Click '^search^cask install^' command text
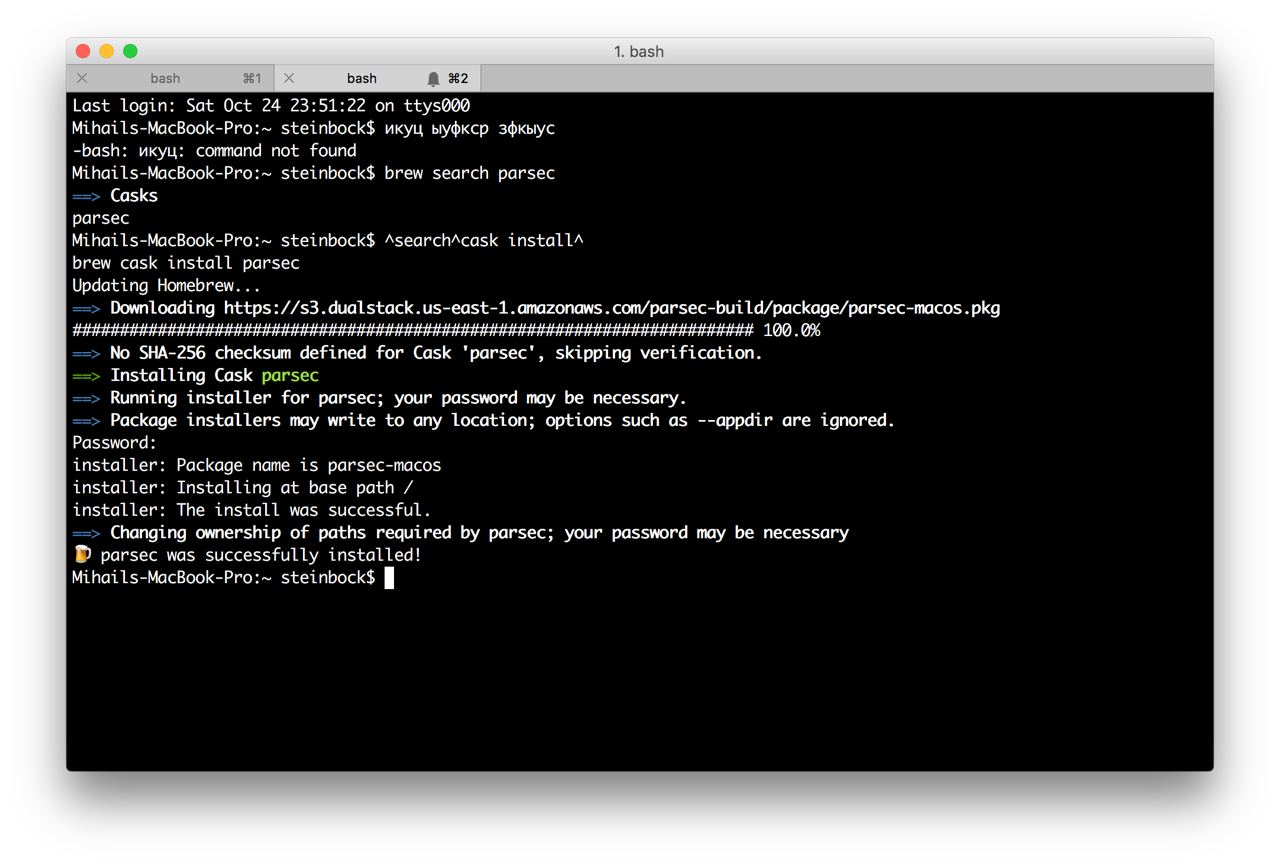The image size is (1280, 866). [x=484, y=241]
